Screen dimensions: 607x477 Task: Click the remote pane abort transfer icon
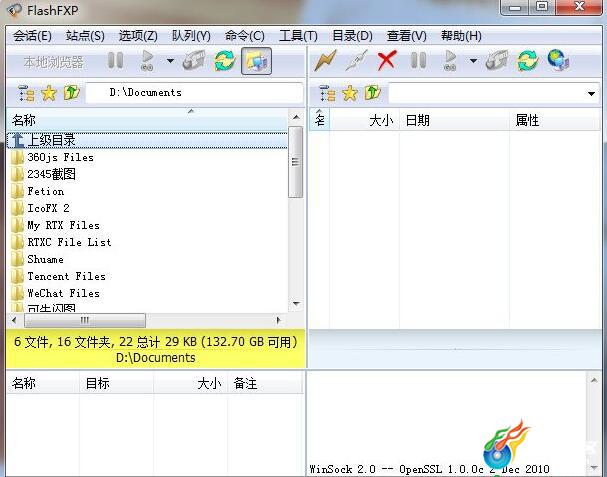click(497, 61)
